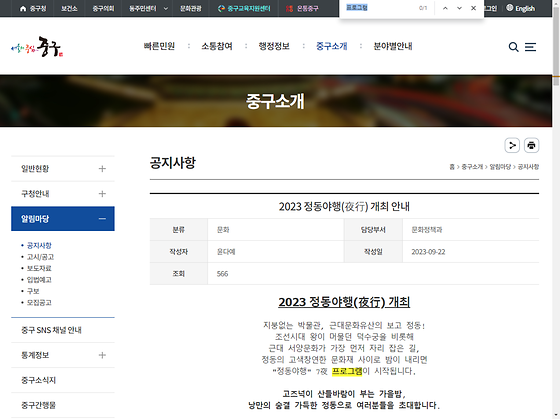Select 공지사항 in the sidebar
The width and height of the screenshot is (560, 419).
click(39, 245)
